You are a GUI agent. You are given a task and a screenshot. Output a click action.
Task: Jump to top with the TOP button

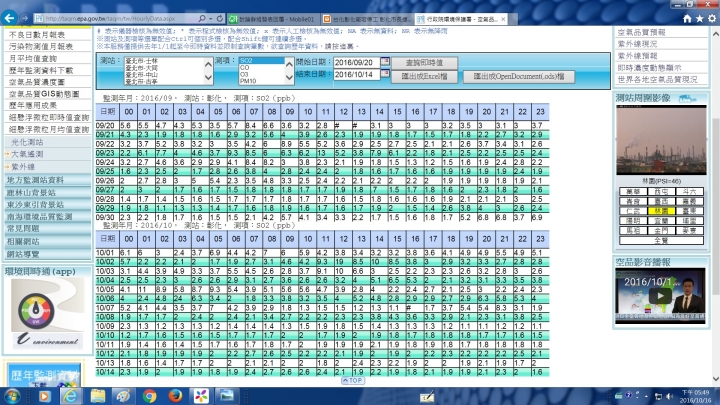click(x=353, y=381)
